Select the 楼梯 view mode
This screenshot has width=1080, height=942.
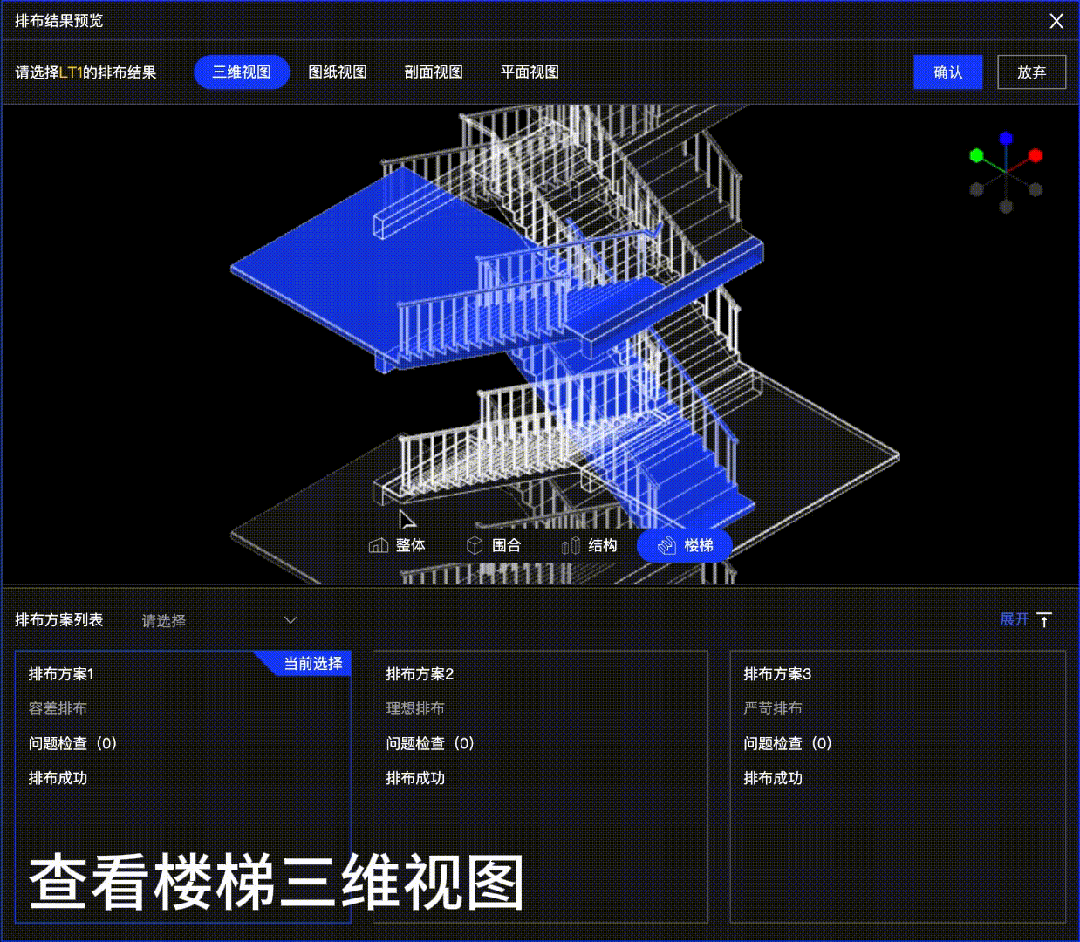(685, 545)
